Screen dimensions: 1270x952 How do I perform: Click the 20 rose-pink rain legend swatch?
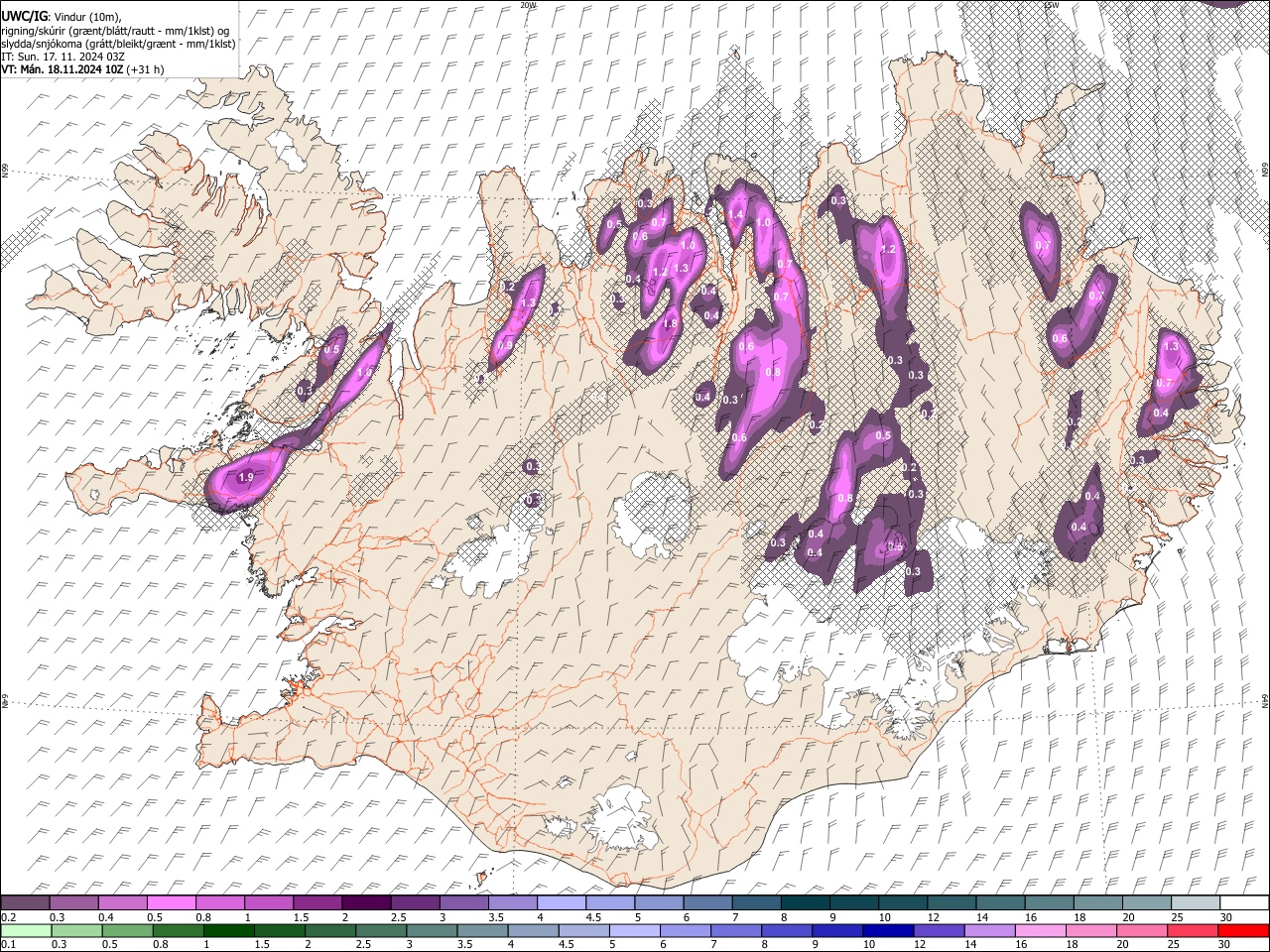point(1141,930)
